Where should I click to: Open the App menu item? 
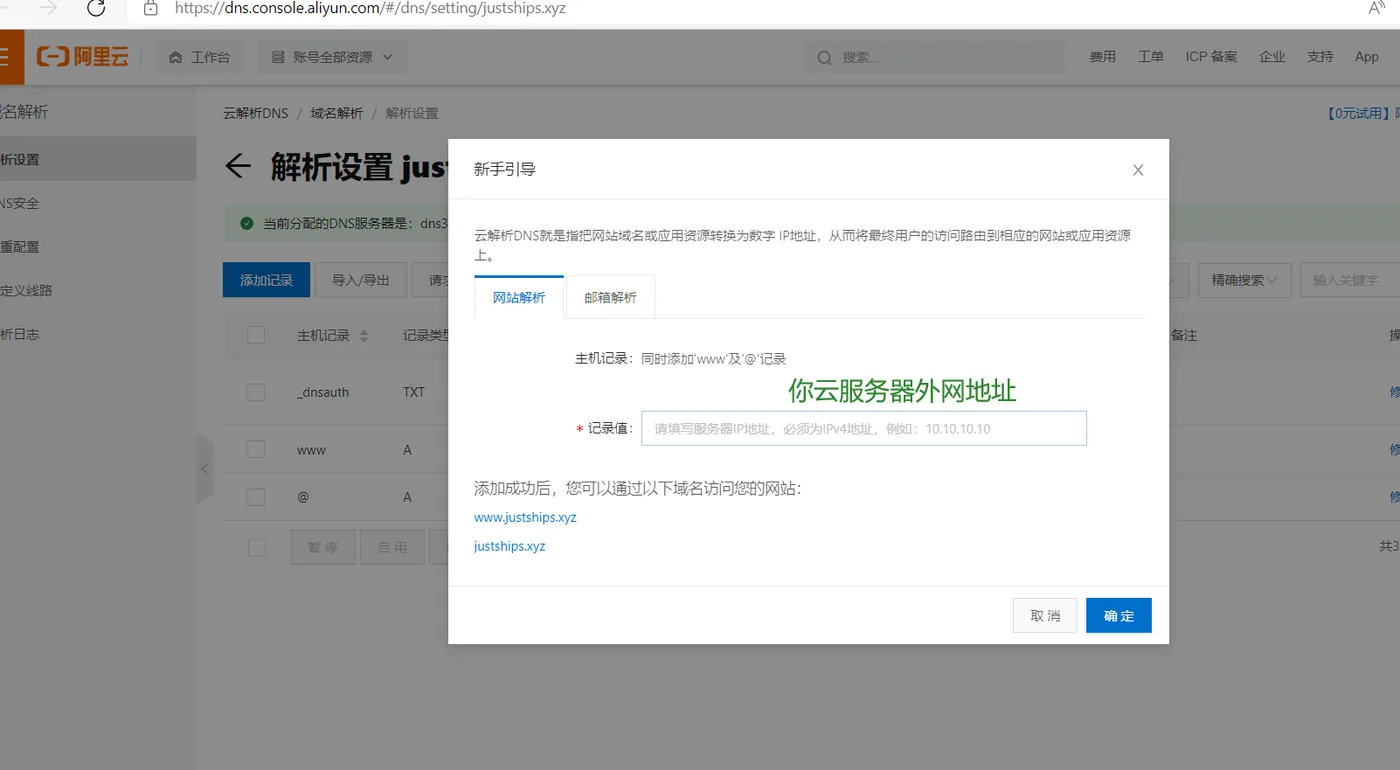click(1367, 57)
